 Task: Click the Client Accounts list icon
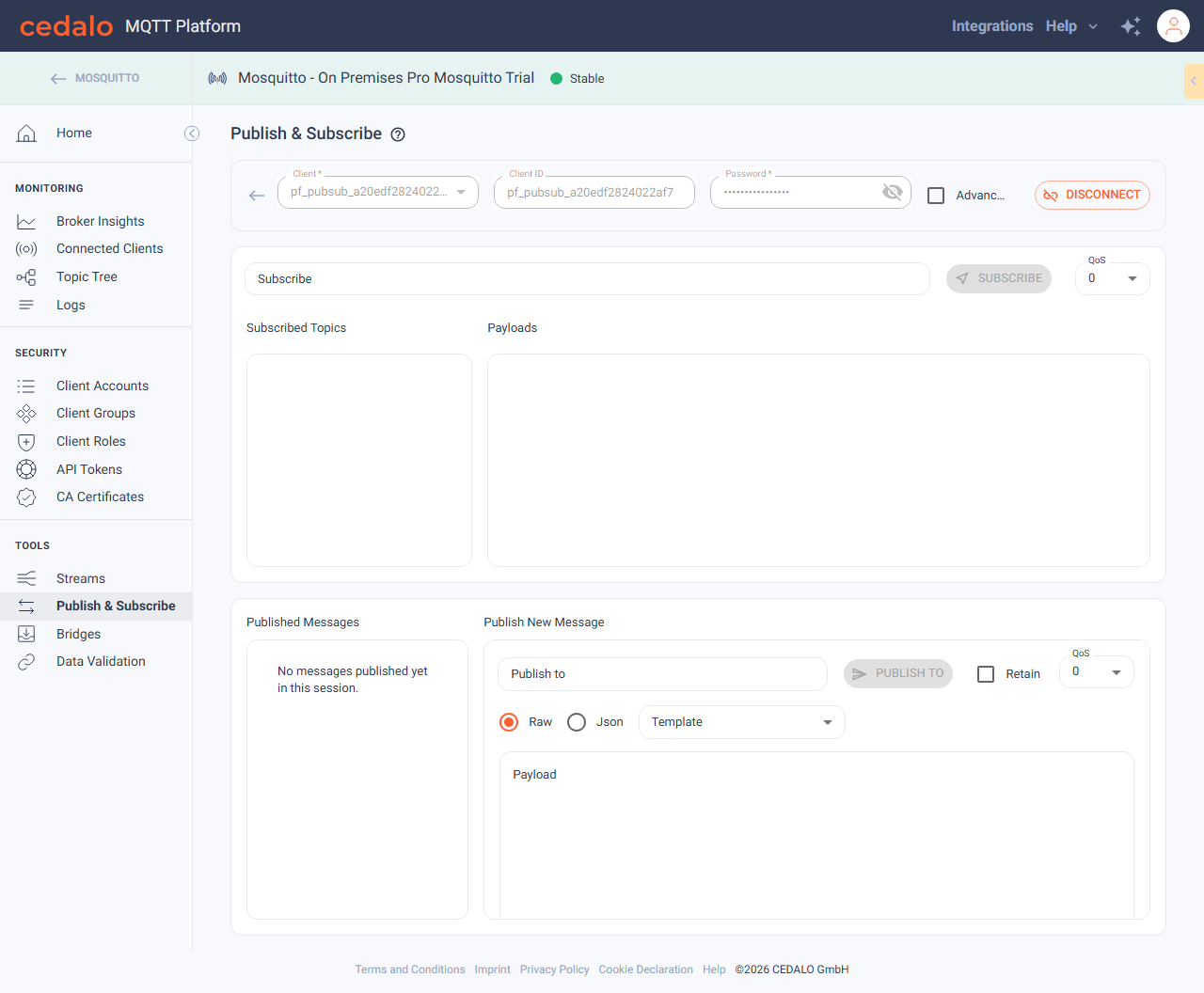click(x=26, y=386)
